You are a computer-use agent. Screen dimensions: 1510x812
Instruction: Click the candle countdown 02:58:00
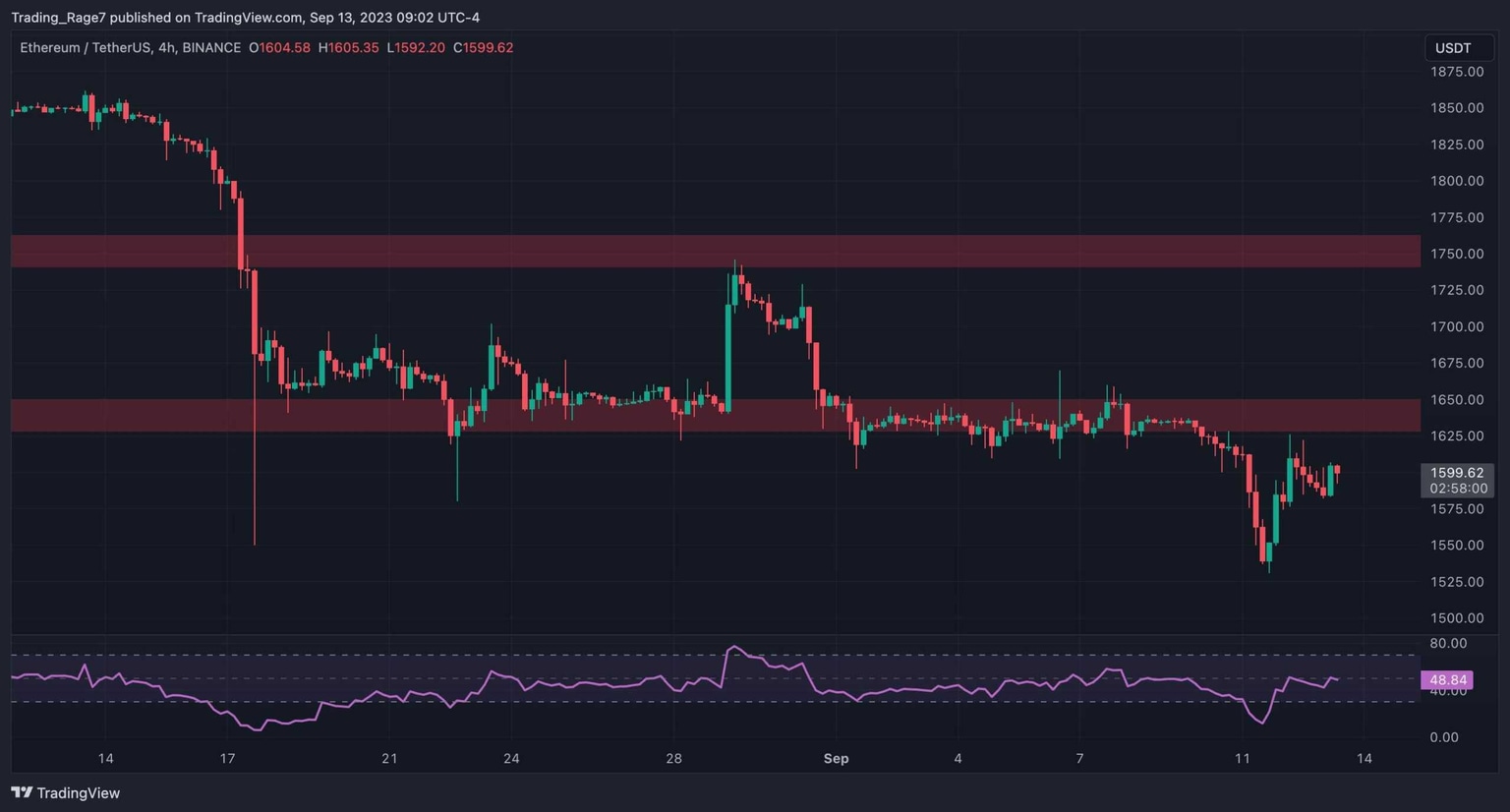[1457, 489]
